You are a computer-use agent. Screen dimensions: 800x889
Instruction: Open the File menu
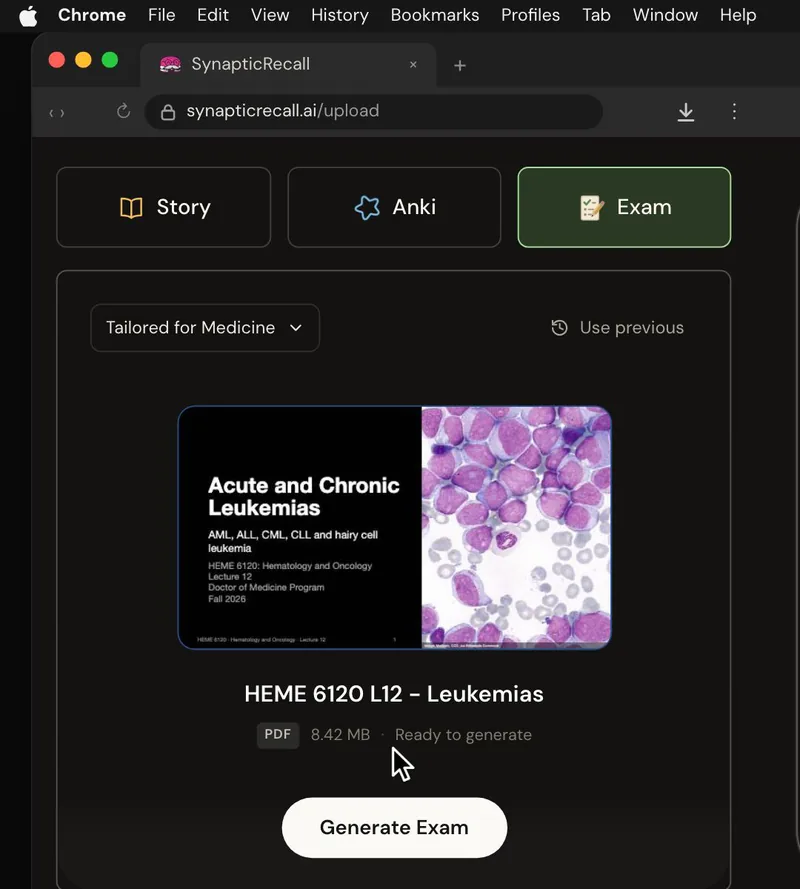pyautogui.click(x=162, y=15)
